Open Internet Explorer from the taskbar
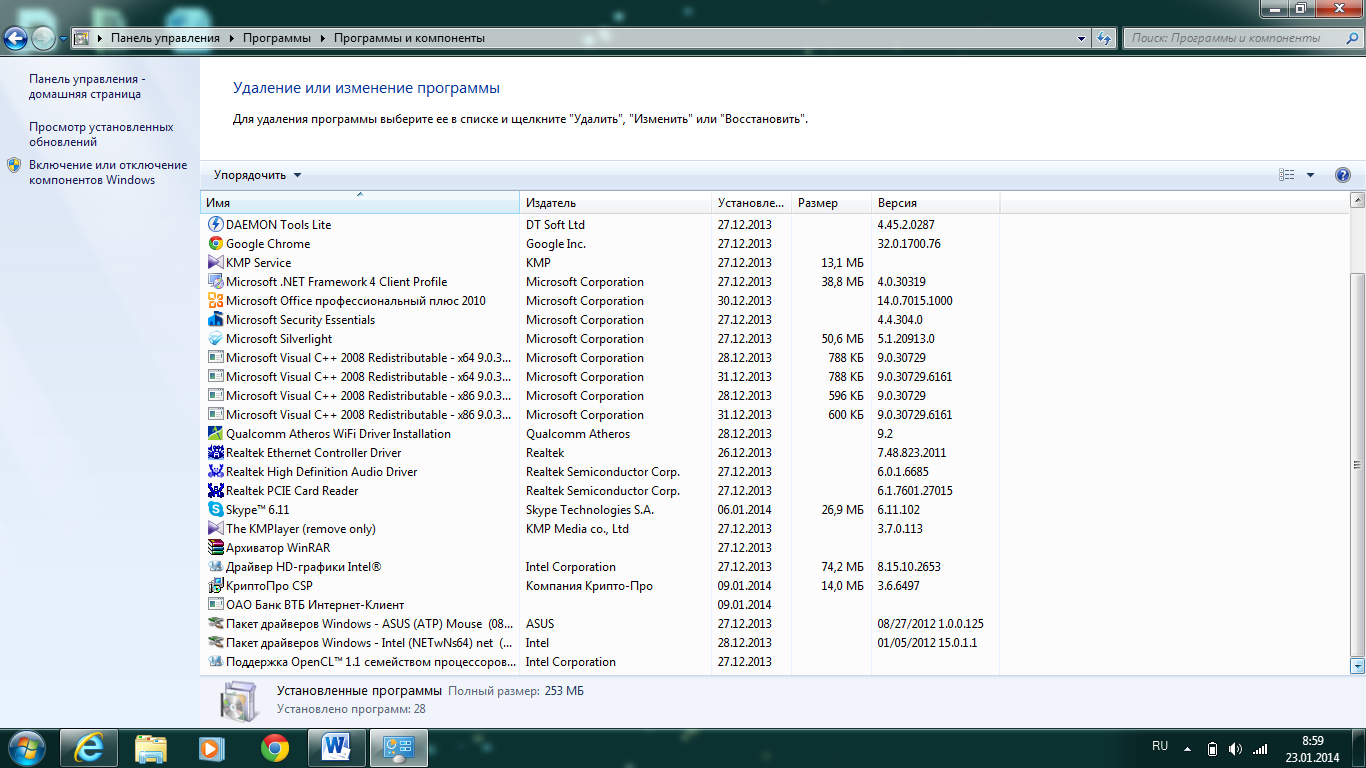Image resolution: width=1366 pixels, height=768 pixels. pyautogui.click(x=90, y=747)
